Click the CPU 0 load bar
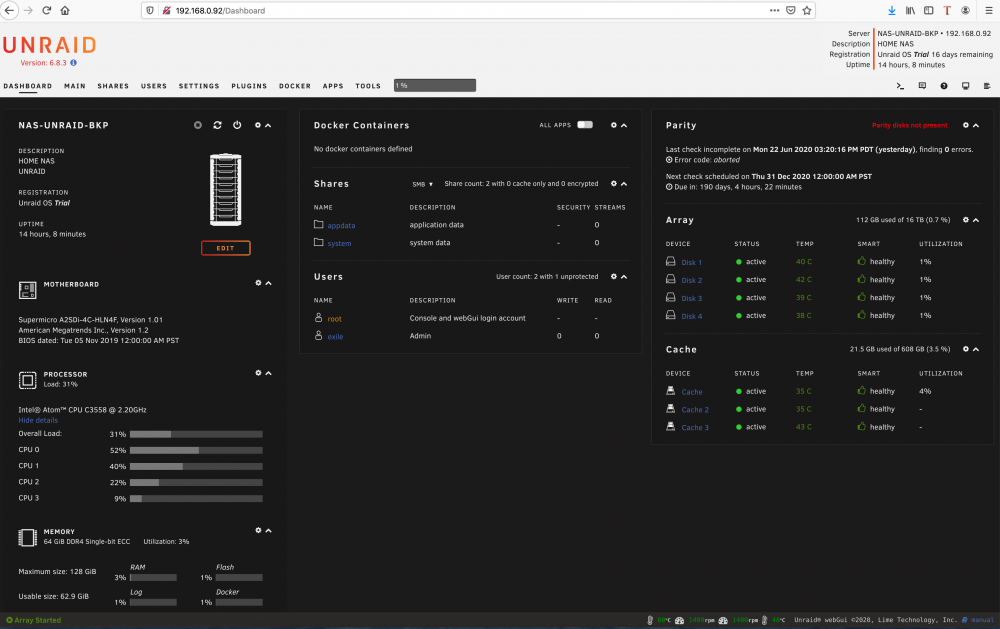 point(196,450)
